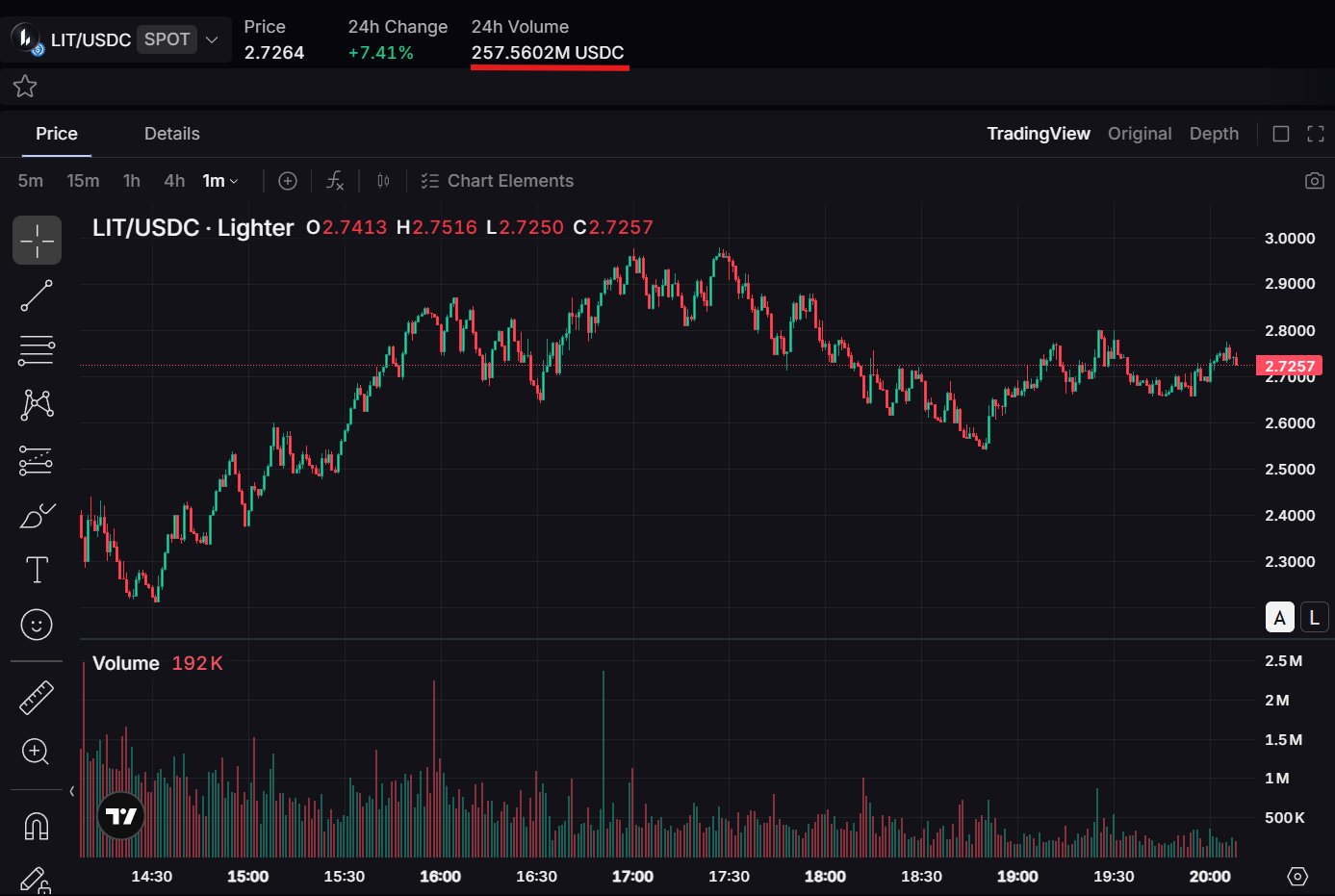Switch to the Depth chart view
This screenshot has height=896, width=1335.
1214,134
